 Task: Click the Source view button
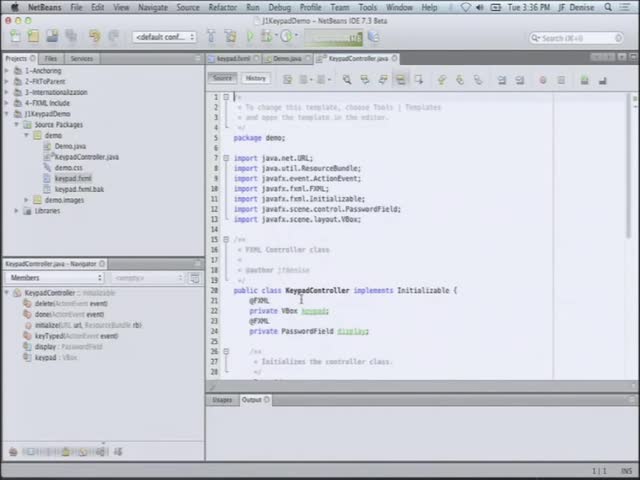[x=222, y=78]
